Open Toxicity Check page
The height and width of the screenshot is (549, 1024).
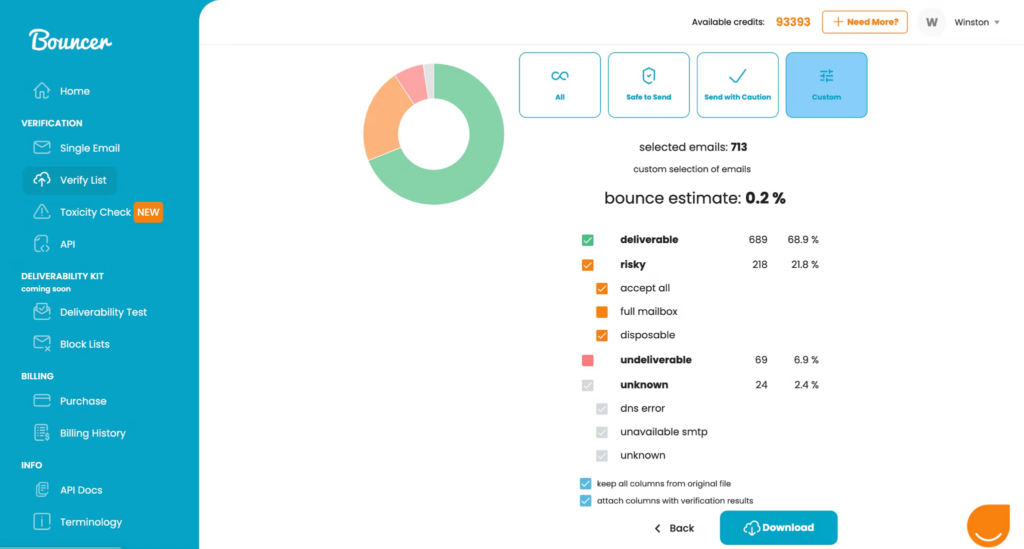[x=95, y=212]
